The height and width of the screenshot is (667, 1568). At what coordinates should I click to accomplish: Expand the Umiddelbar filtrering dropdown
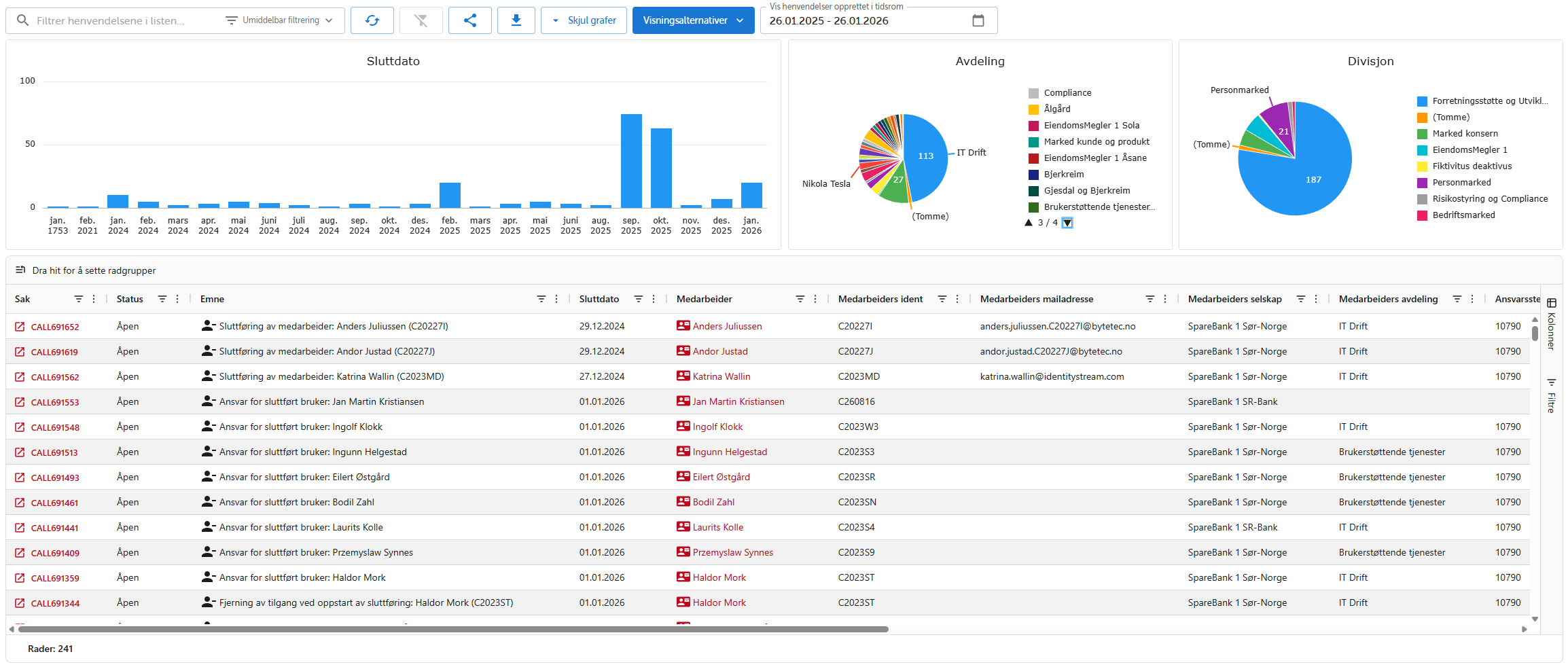(x=281, y=20)
